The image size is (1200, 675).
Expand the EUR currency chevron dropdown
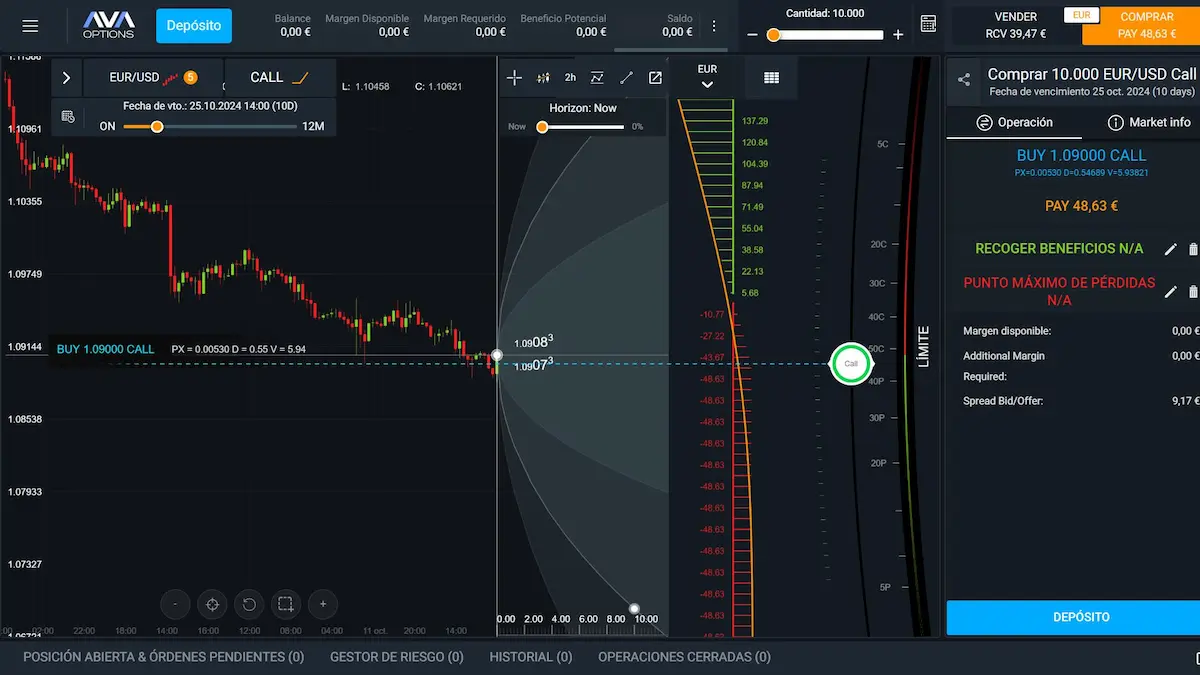707,85
